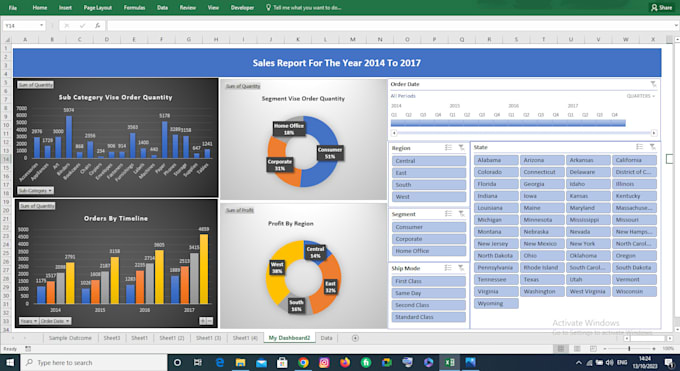This screenshot has width=680, height=371.
Task: Open the Name Box dropdown arrow
Action: point(42,26)
